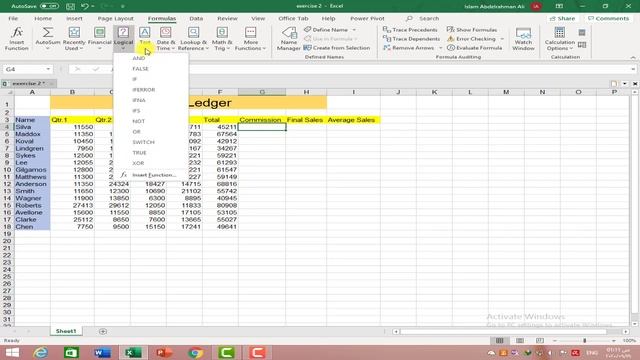The height and width of the screenshot is (360, 640).
Task: Toggle Show Formulas
Action: point(472,30)
